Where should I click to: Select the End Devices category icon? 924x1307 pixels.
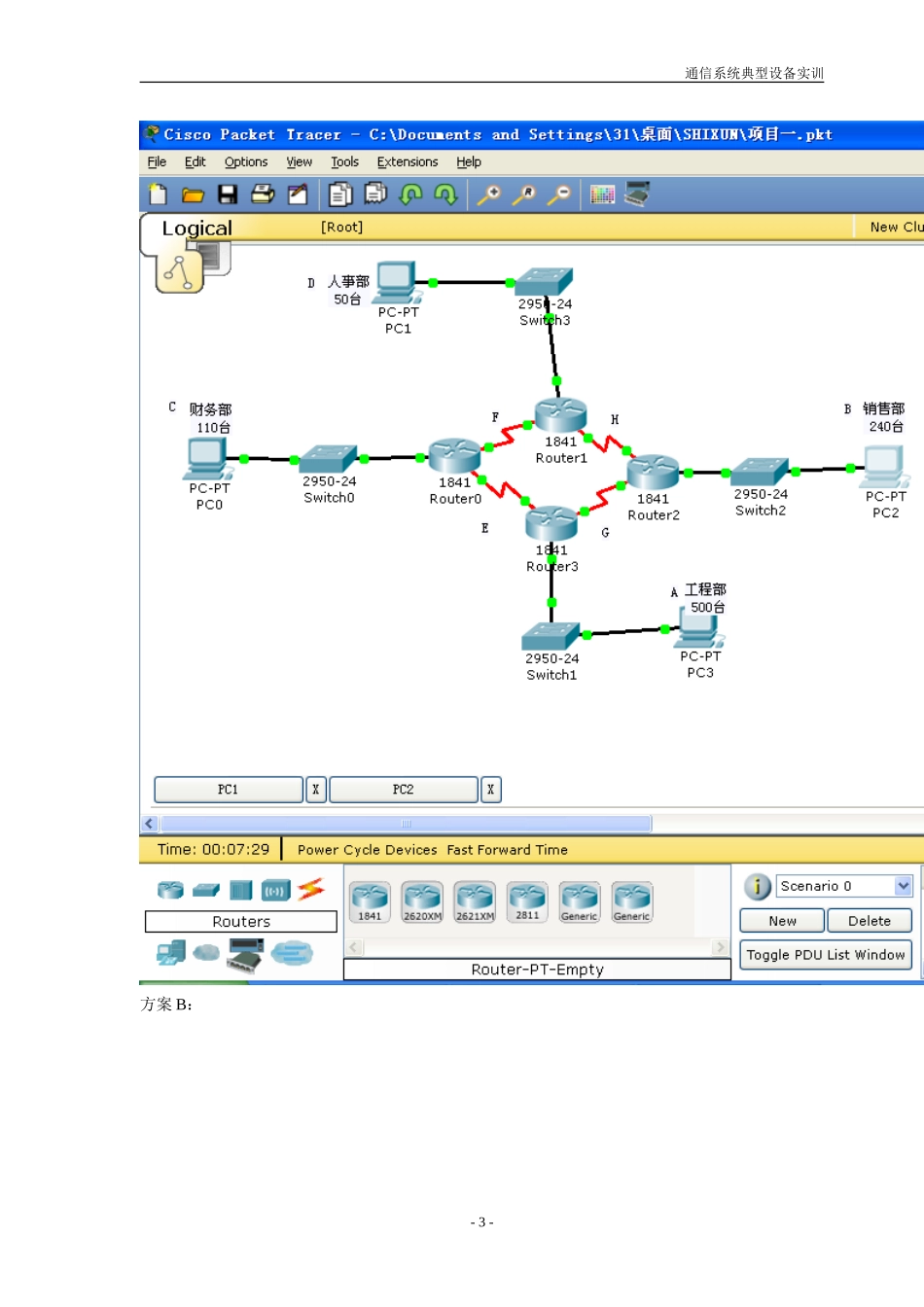(x=171, y=952)
